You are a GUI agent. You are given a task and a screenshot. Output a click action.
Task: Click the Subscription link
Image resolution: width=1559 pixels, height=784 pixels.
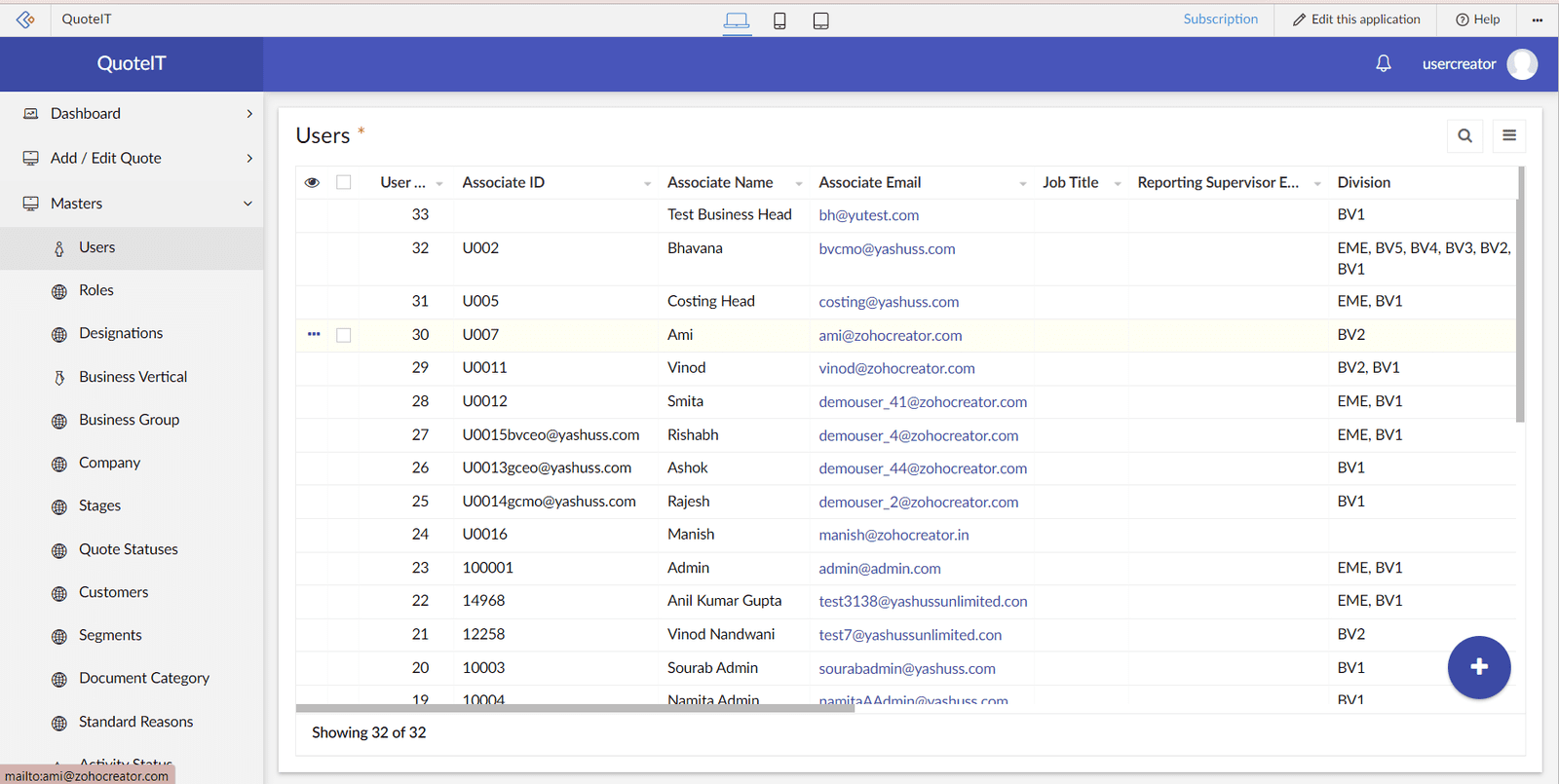pos(1220,19)
